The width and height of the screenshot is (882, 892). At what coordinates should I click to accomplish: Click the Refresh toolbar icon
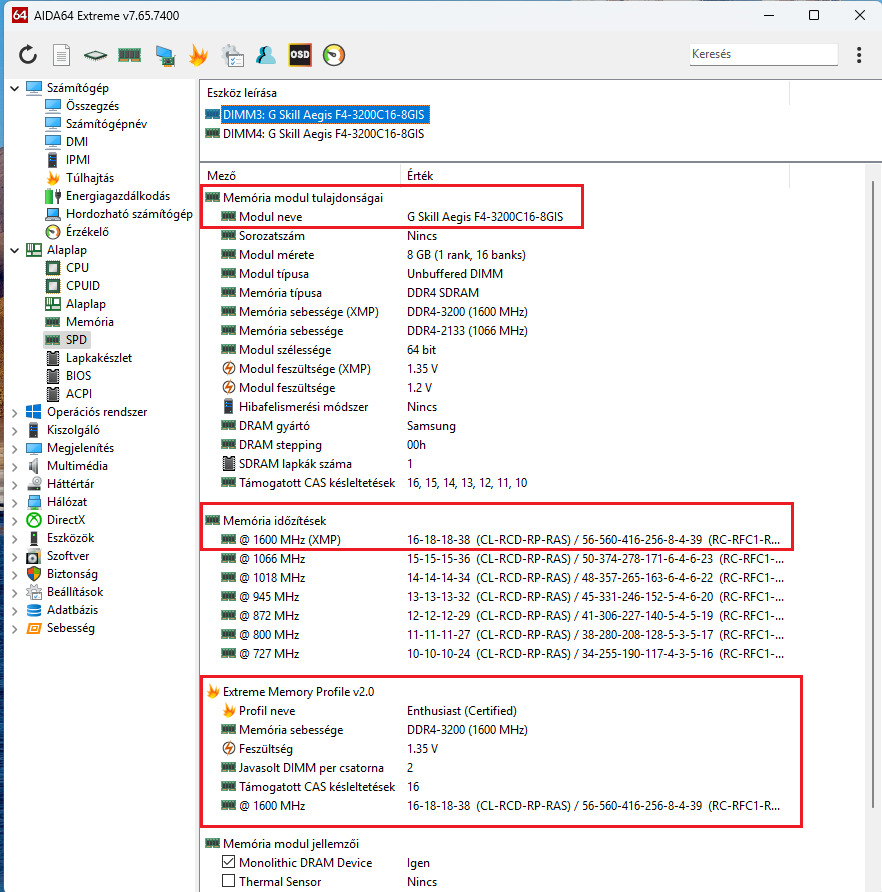point(28,55)
